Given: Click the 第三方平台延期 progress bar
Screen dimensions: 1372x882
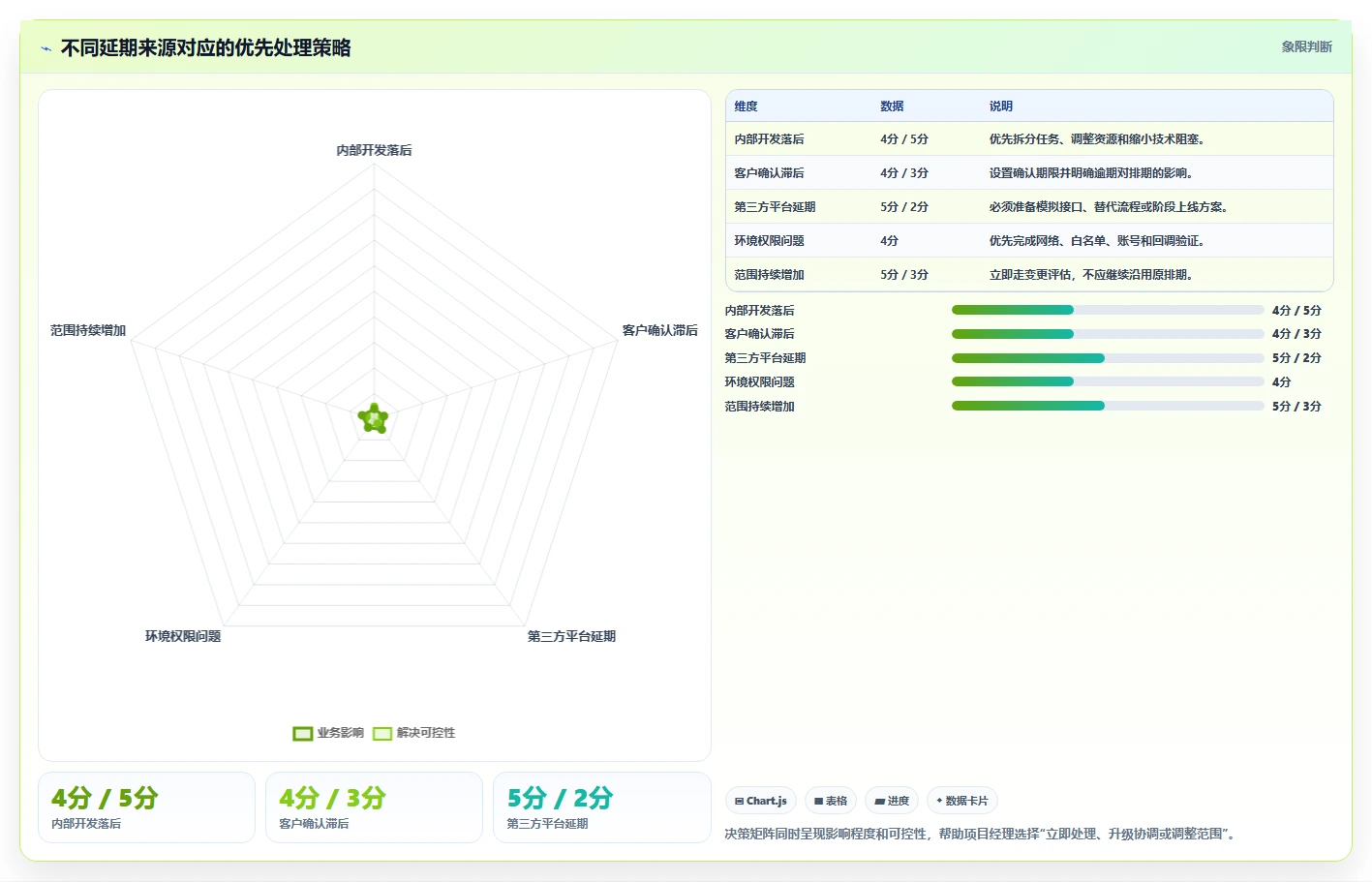Looking at the screenshot, I should (1108, 358).
